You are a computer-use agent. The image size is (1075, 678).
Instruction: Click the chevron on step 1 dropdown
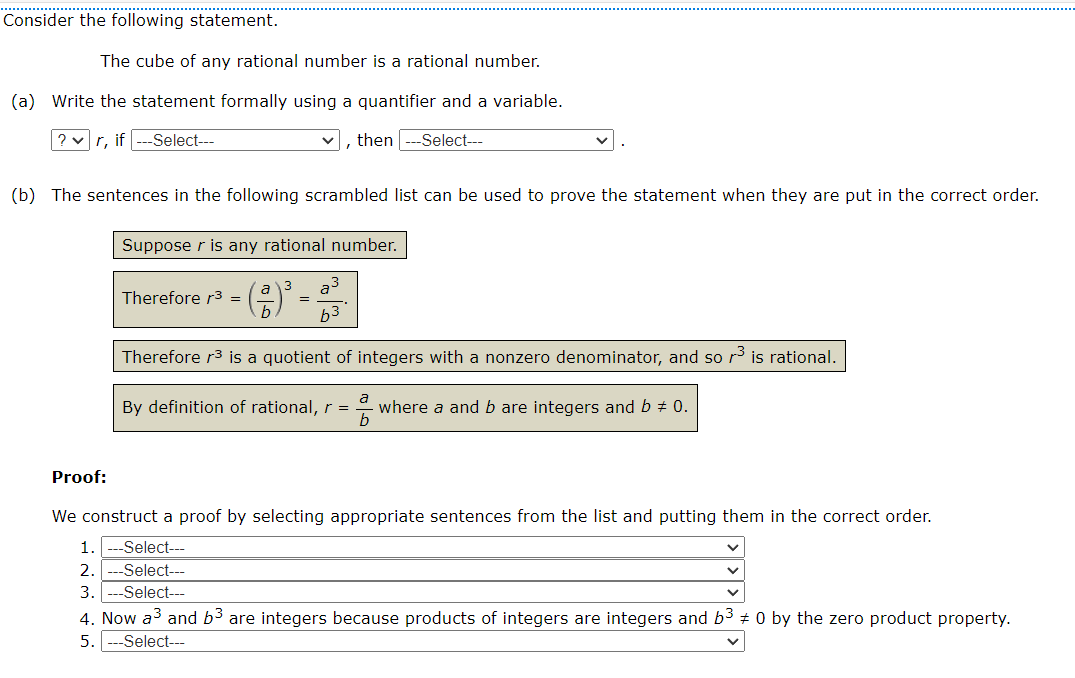pyautogui.click(x=735, y=547)
